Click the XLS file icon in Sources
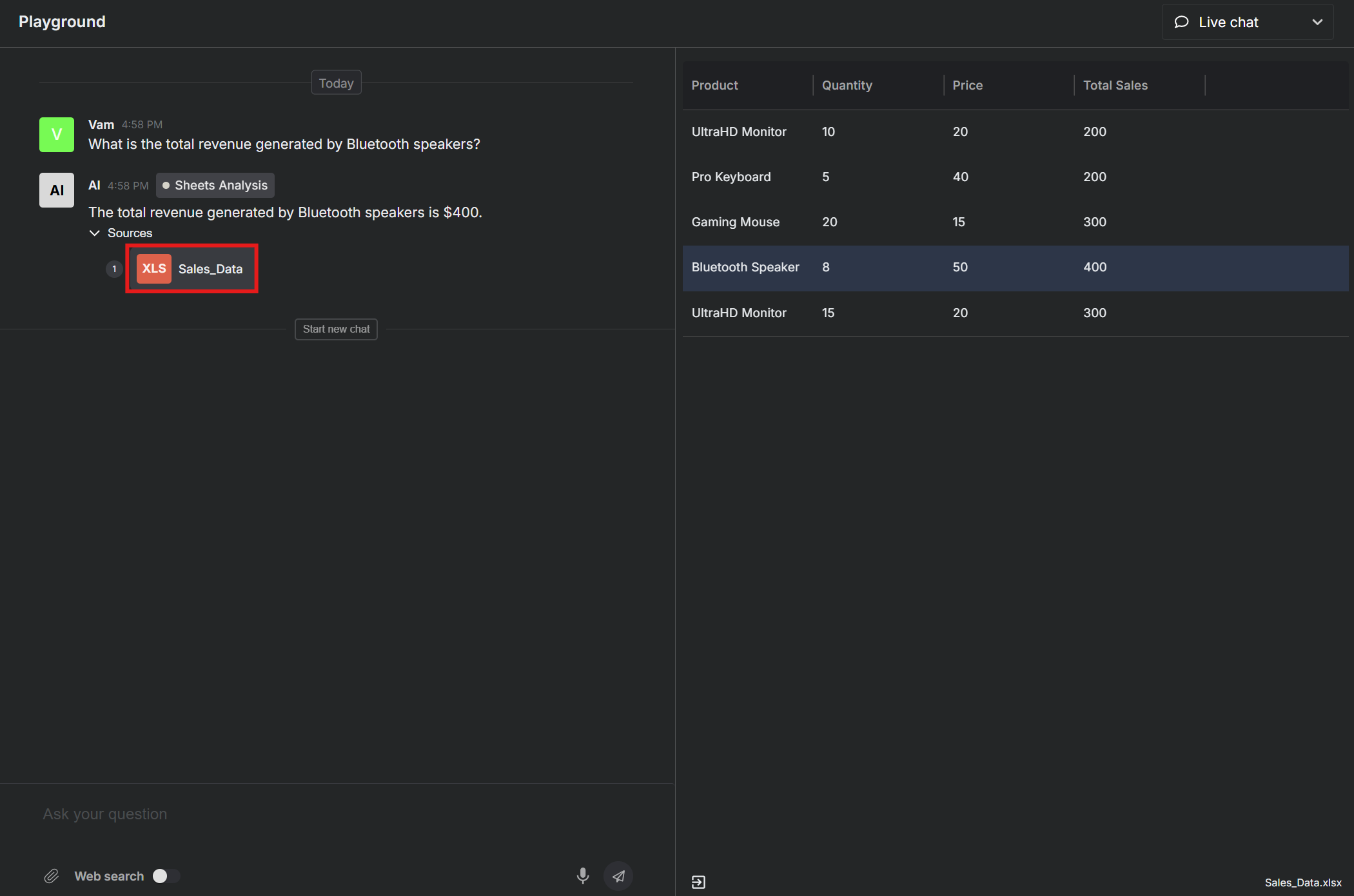Image resolution: width=1354 pixels, height=896 pixels. [153, 268]
